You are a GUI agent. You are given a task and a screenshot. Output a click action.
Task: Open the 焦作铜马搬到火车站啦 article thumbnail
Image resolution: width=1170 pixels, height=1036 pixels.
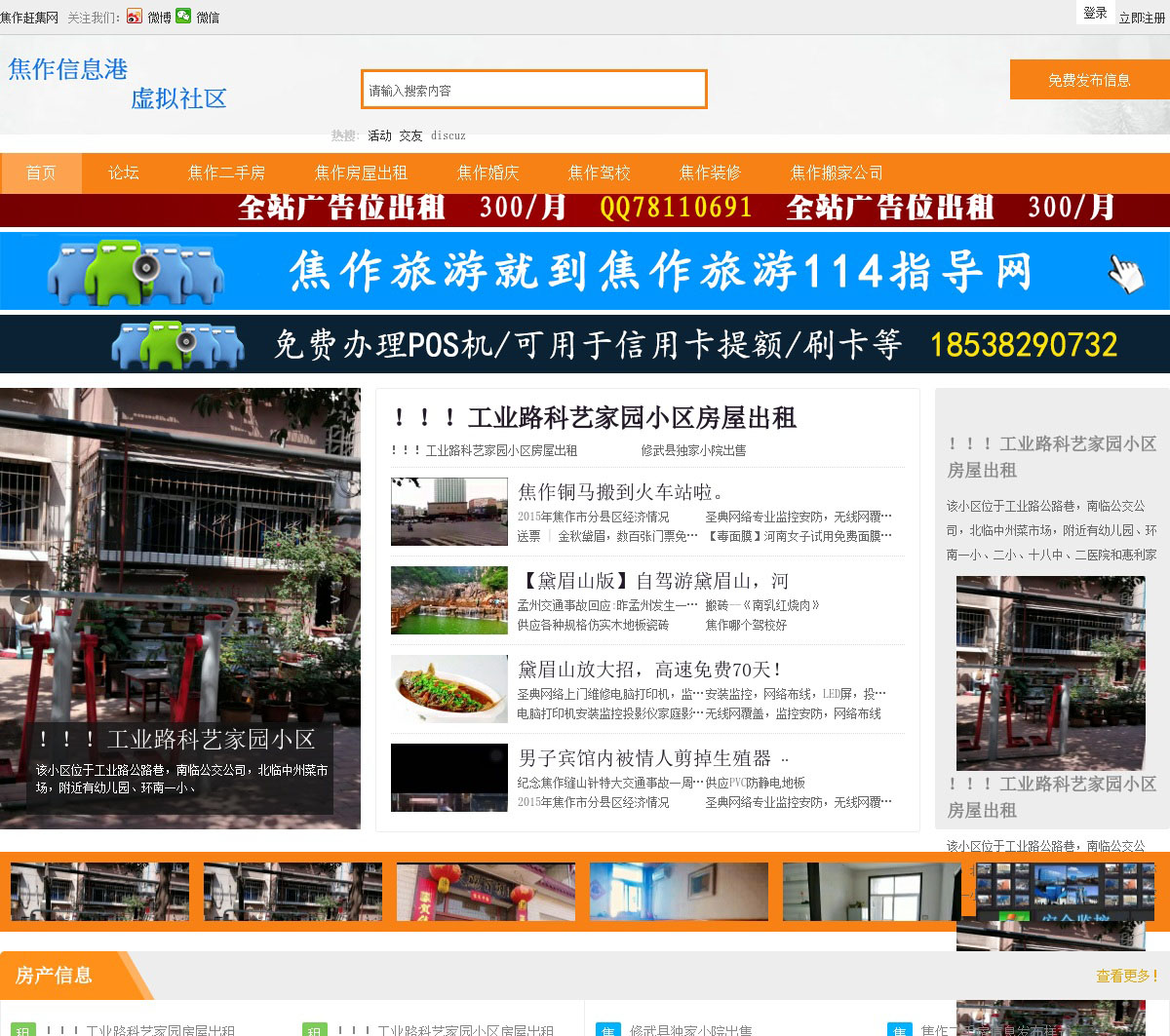click(x=448, y=511)
